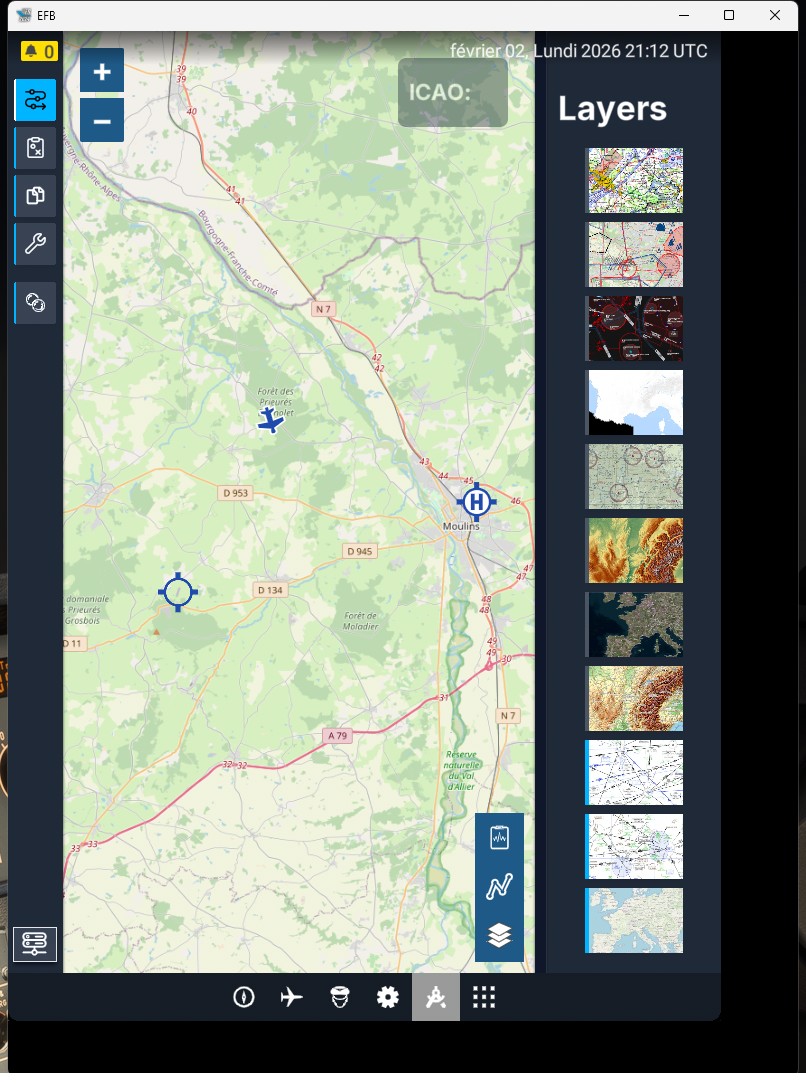Center map on the blue airplane marker

coord(270,422)
